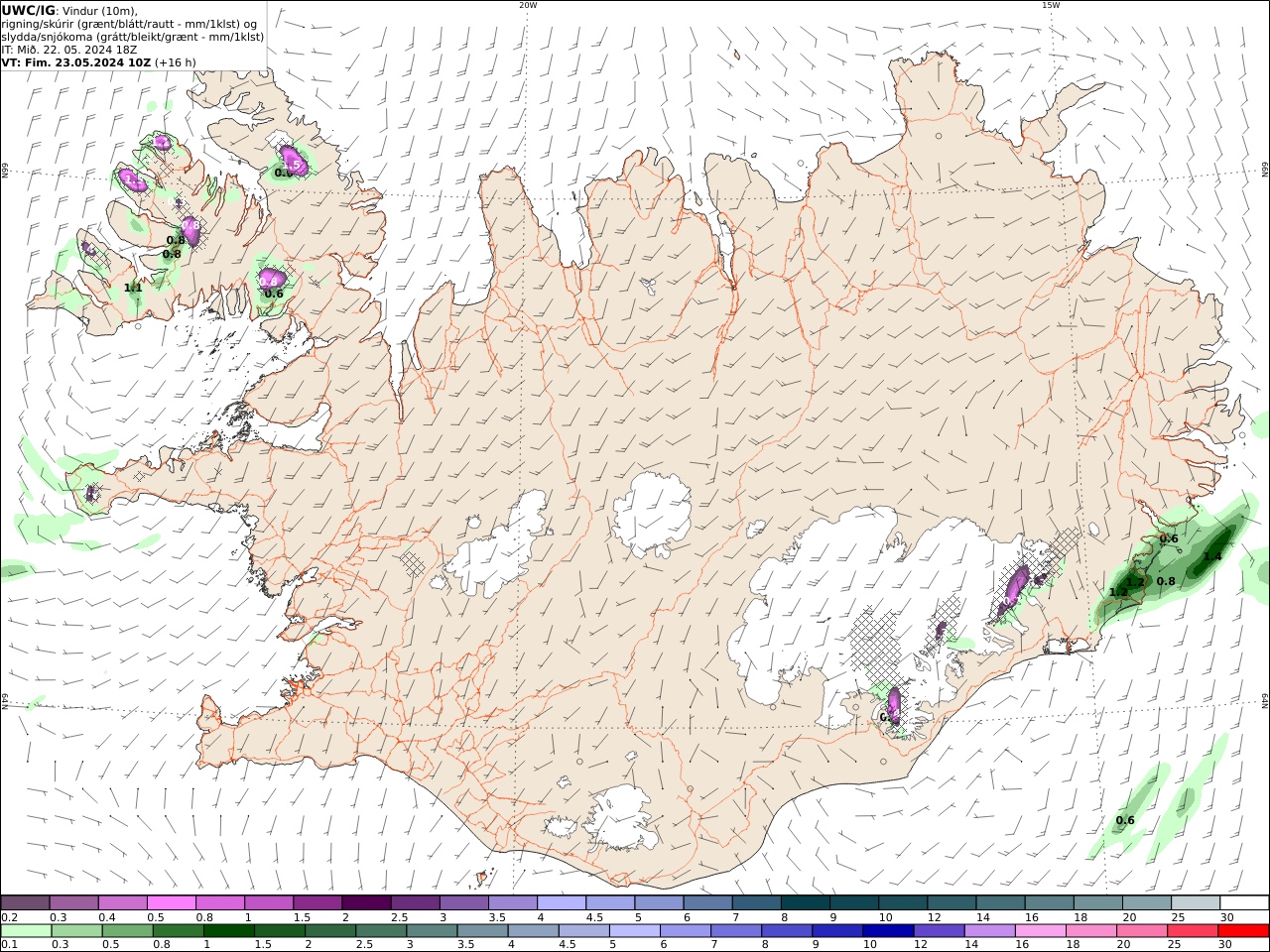Click the light lavender 4–4.5 snow swatch

click(x=560, y=902)
